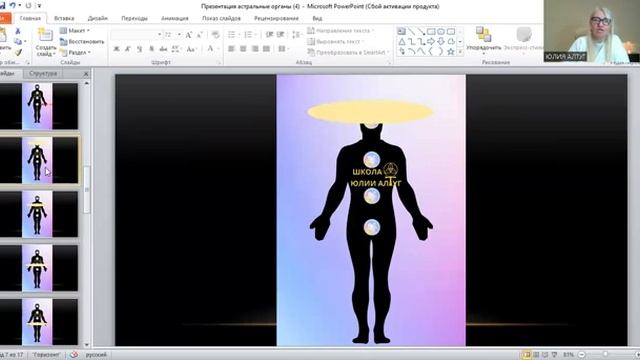Click the Normal view icon in status bar

click(527, 355)
